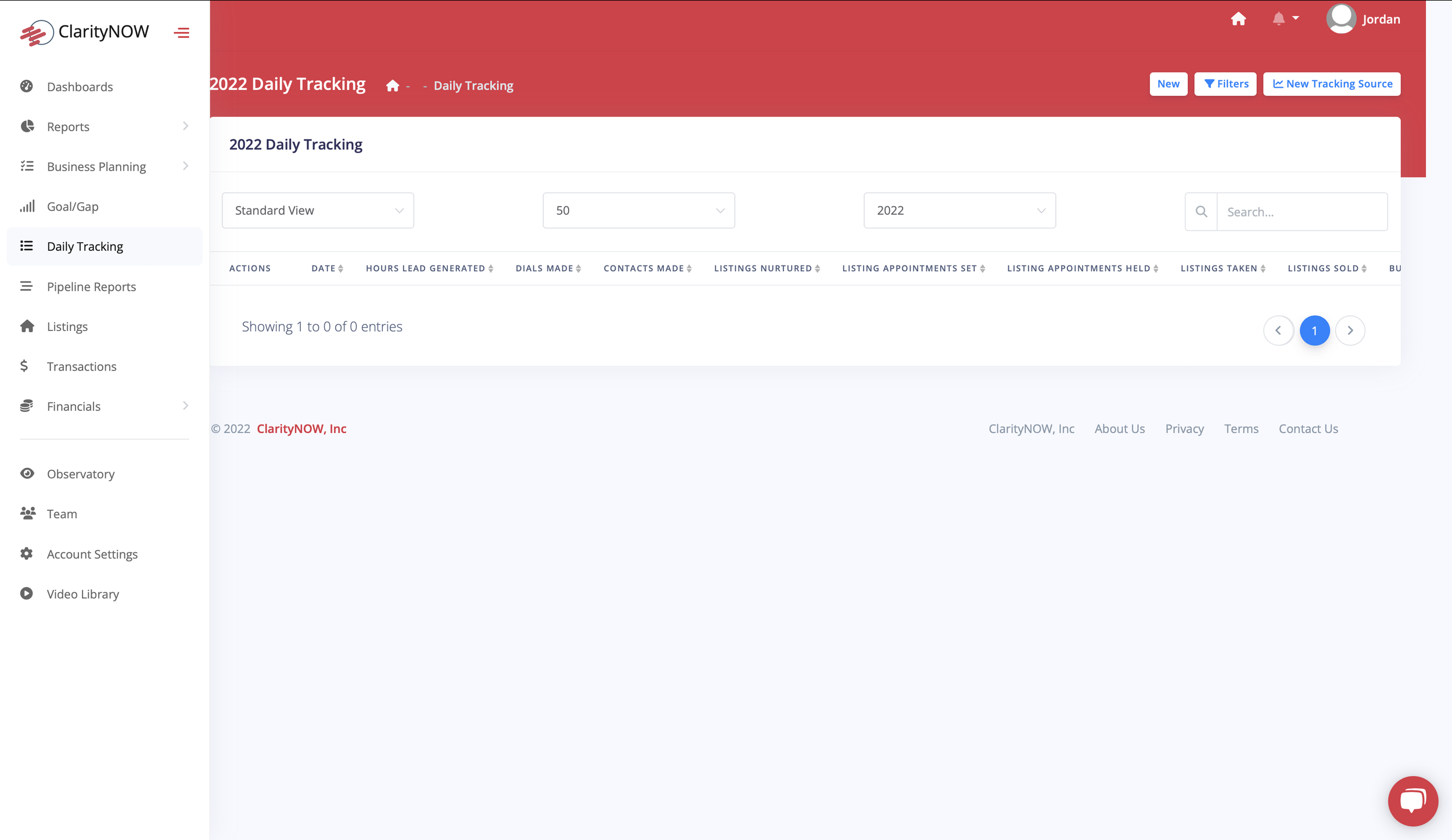This screenshot has width=1452, height=840.
Task: Open the chat support bubble
Action: (x=1413, y=801)
